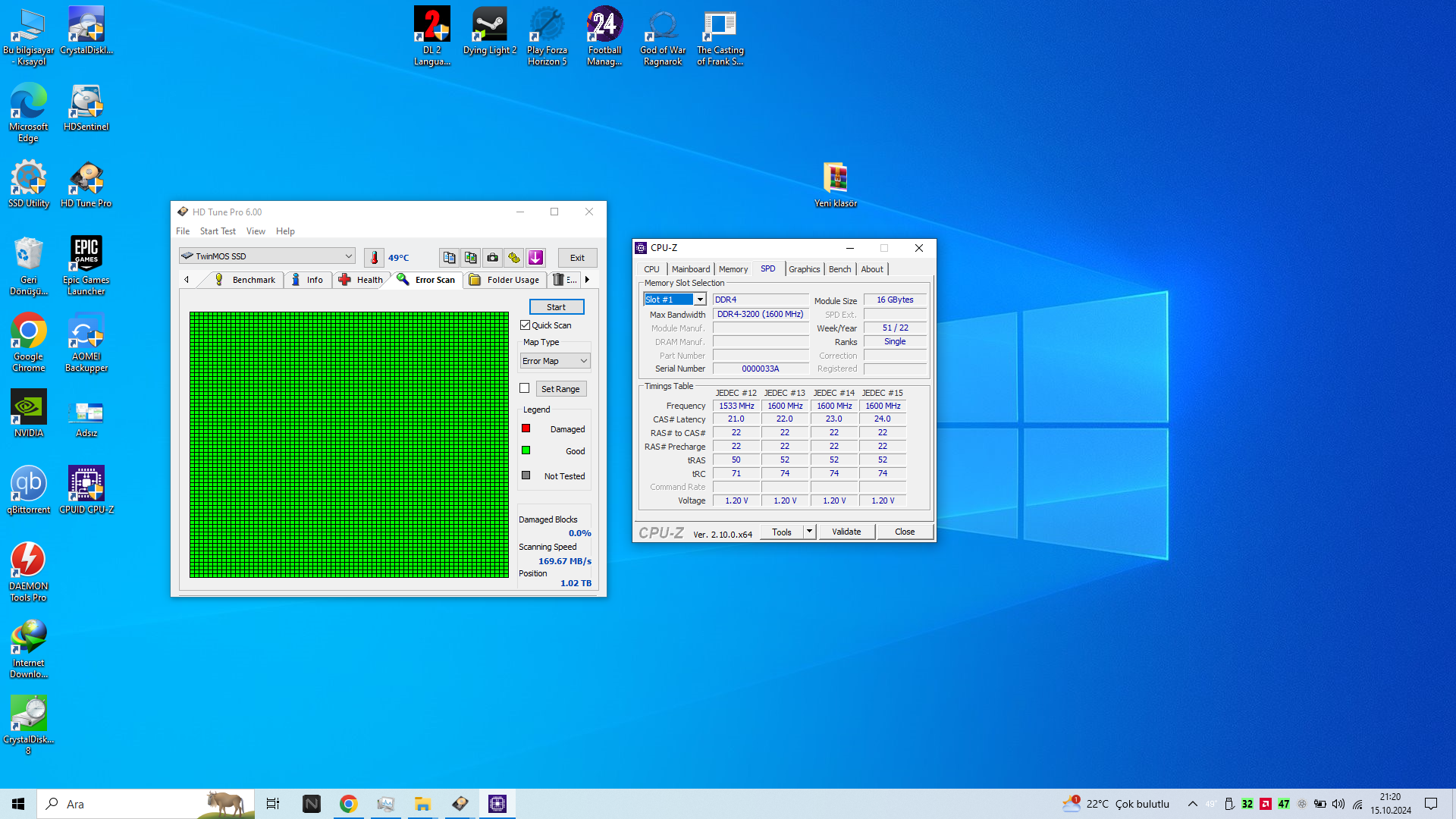Click the copy screenshot to clipboard icon

point(471,258)
